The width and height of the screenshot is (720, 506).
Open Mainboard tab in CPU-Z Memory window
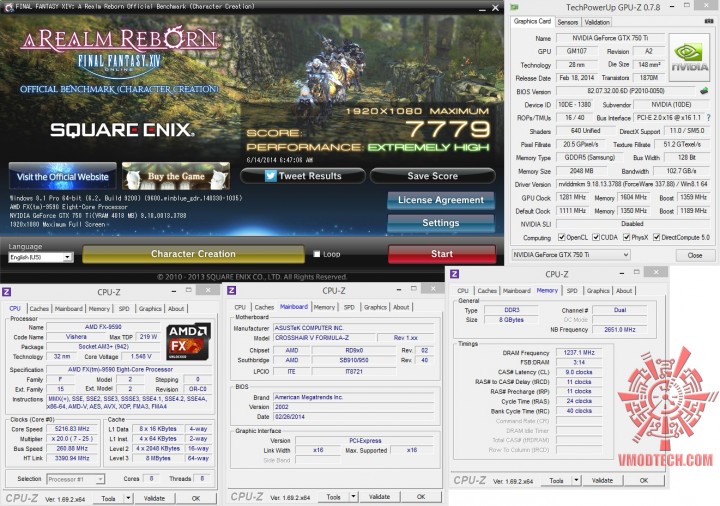(517, 291)
